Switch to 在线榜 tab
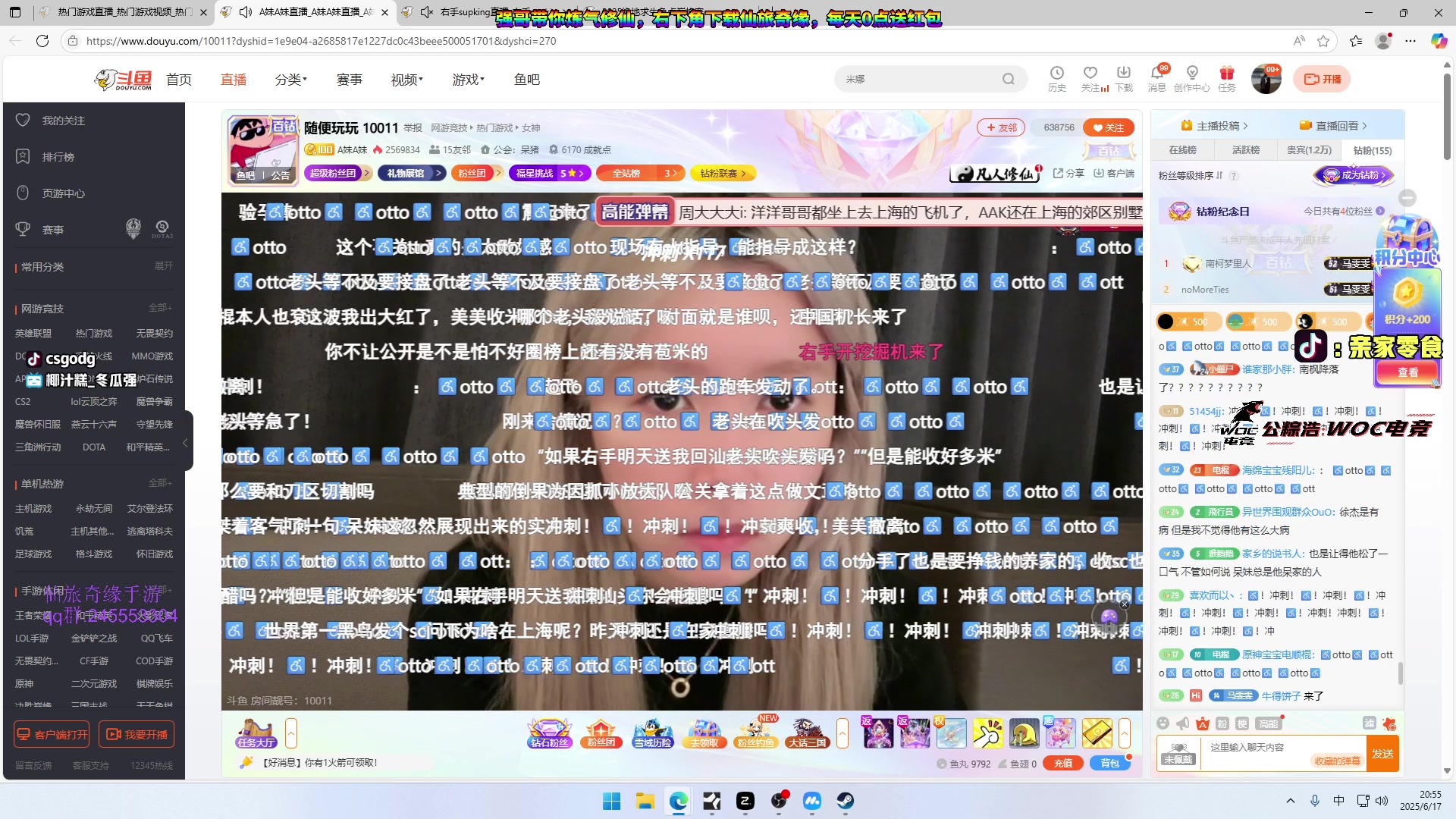The height and width of the screenshot is (819, 1456). coord(1182,150)
